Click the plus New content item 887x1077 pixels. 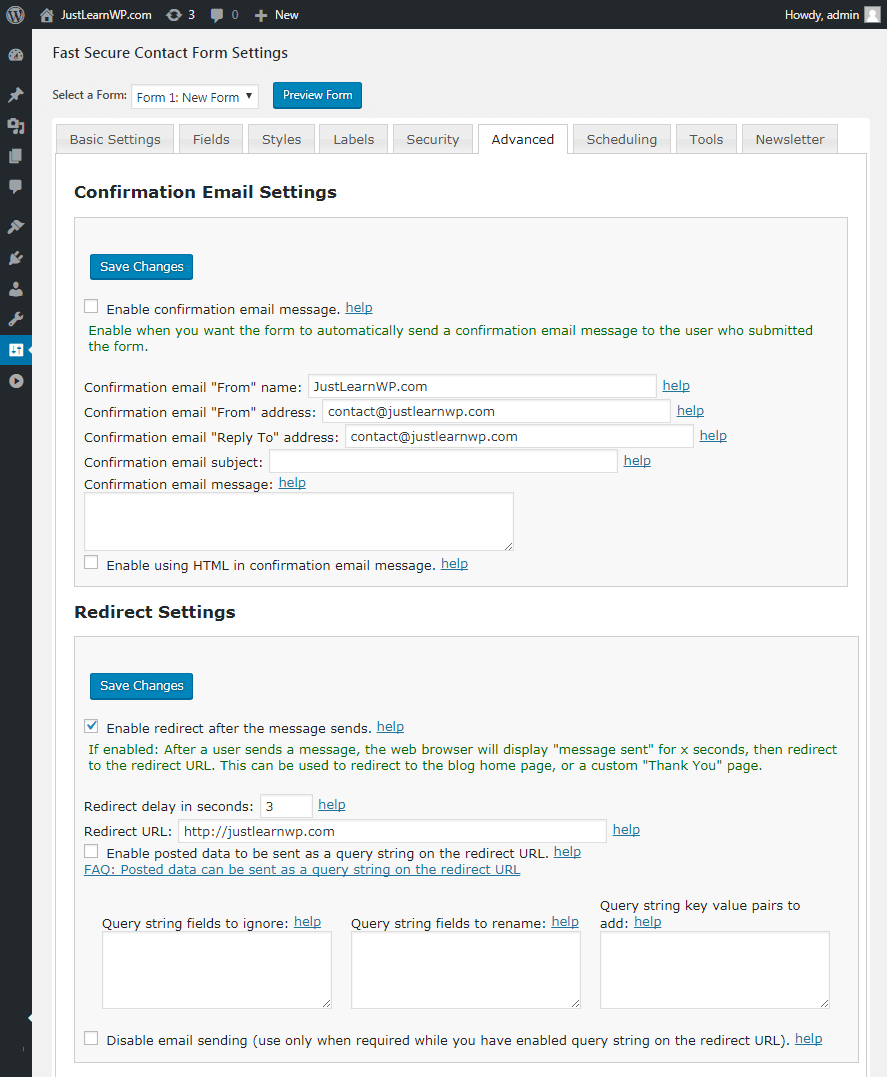[276, 14]
